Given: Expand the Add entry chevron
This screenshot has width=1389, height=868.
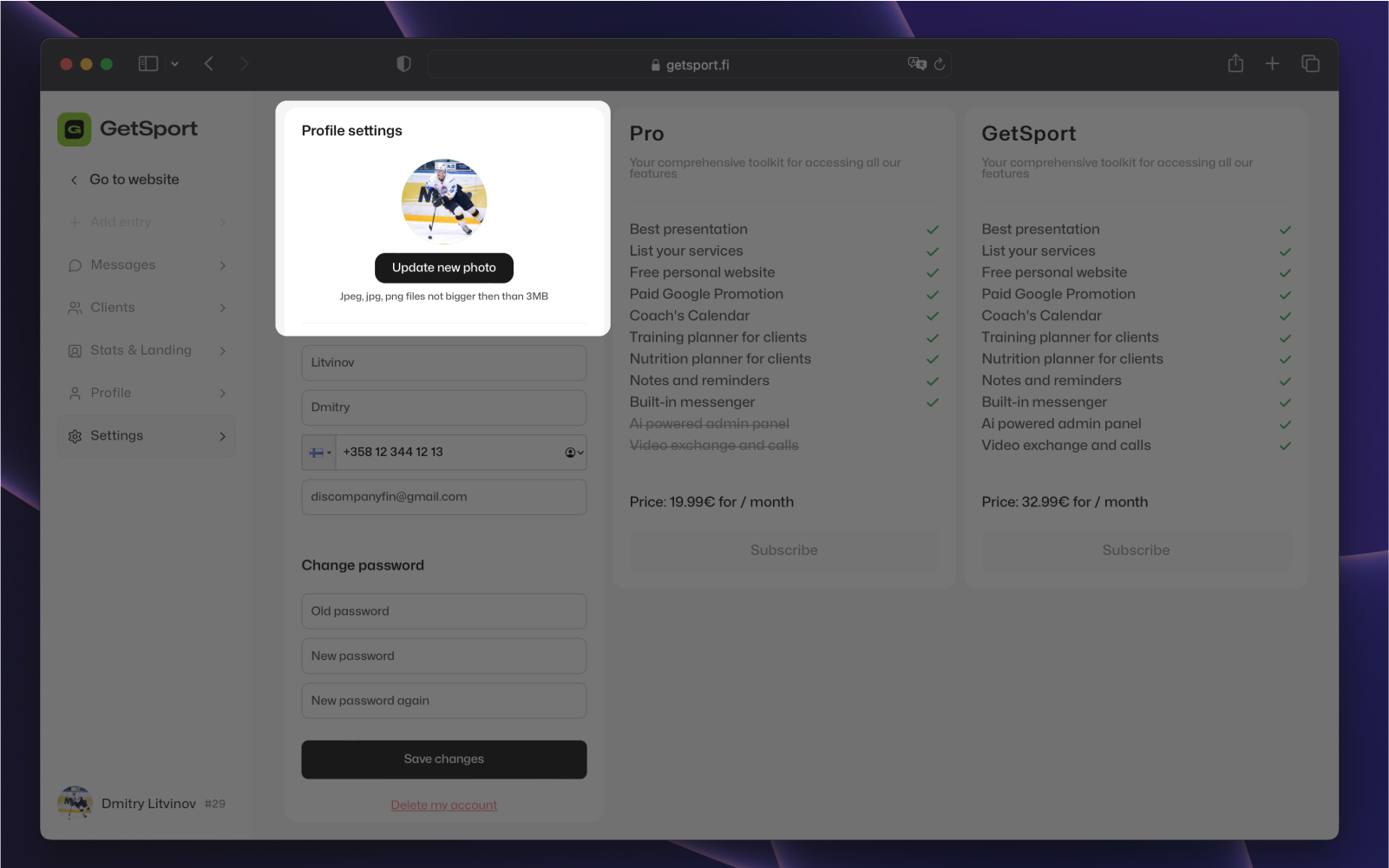Looking at the screenshot, I should [x=223, y=223].
